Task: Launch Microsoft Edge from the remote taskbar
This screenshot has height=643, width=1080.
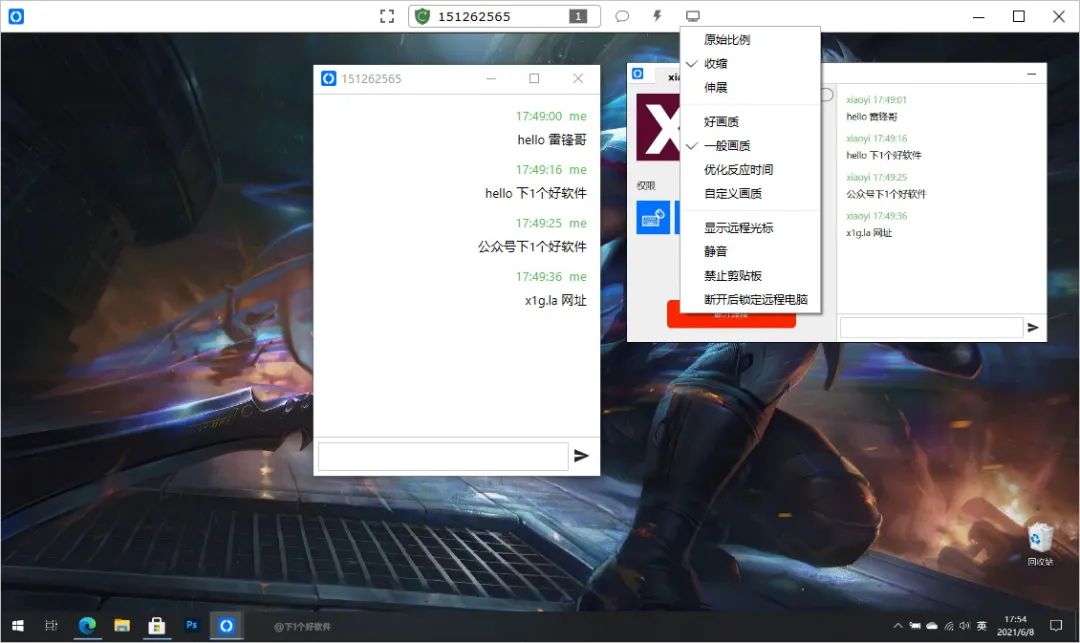Action: point(87,625)
